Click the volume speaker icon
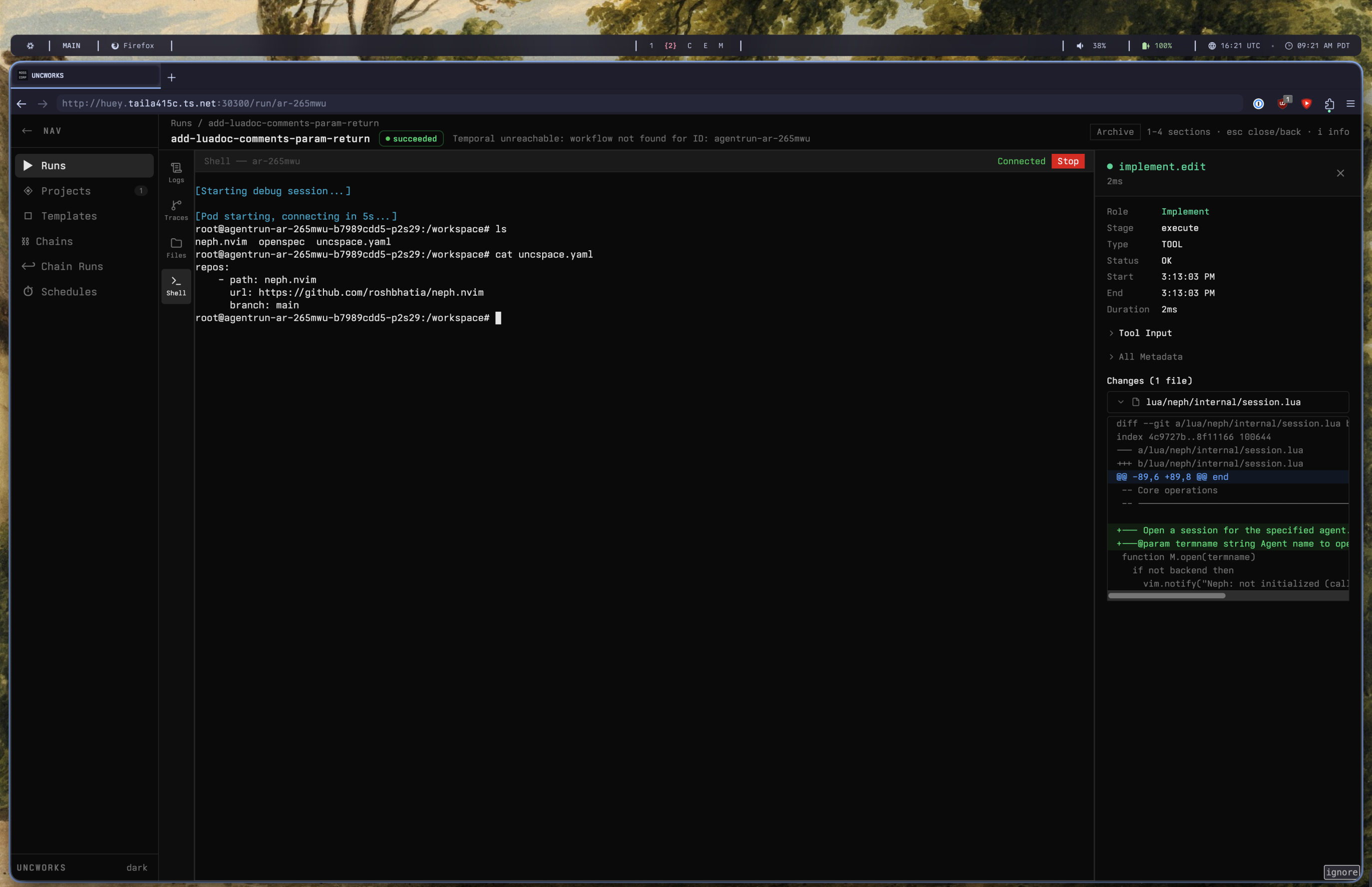 [1080, 45]
